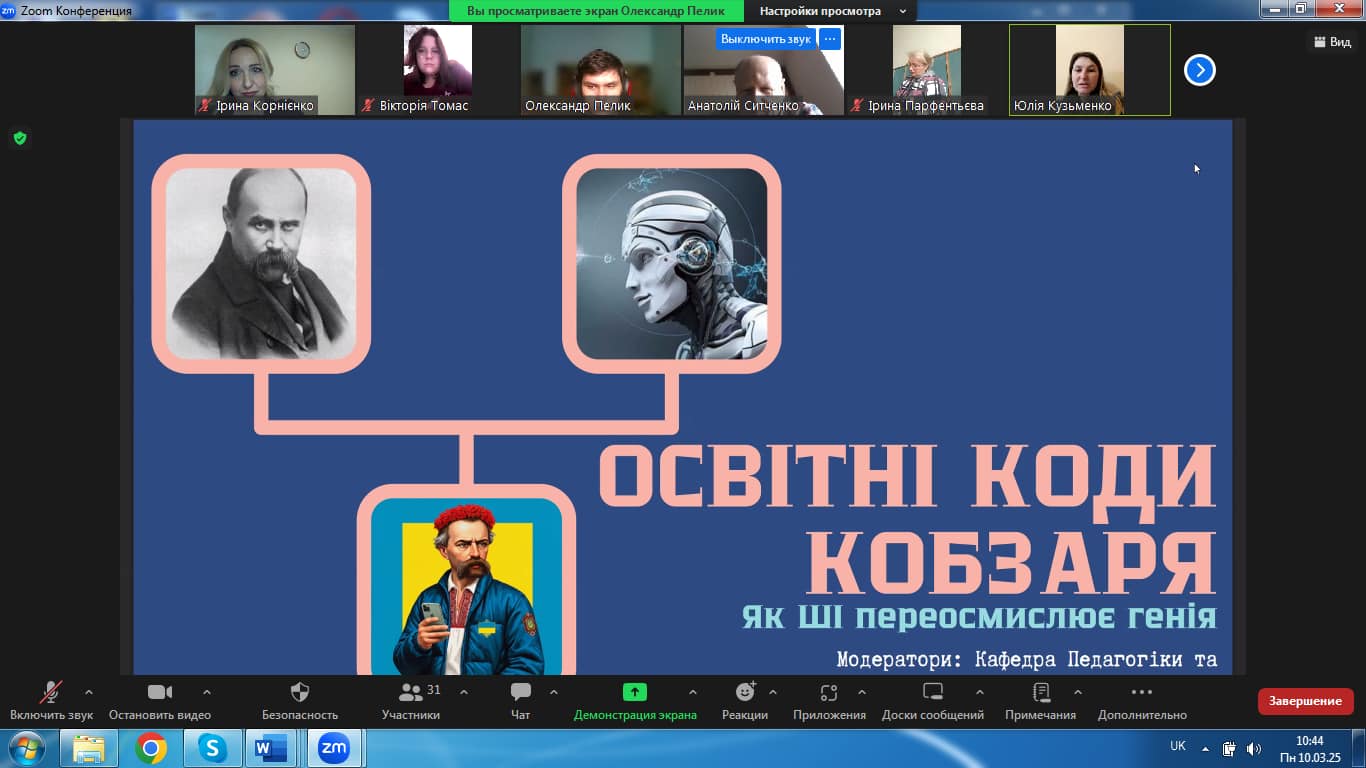Open Google Chrome from taskbar
This screenshot has width=1366, height=768.
[151, 748]
